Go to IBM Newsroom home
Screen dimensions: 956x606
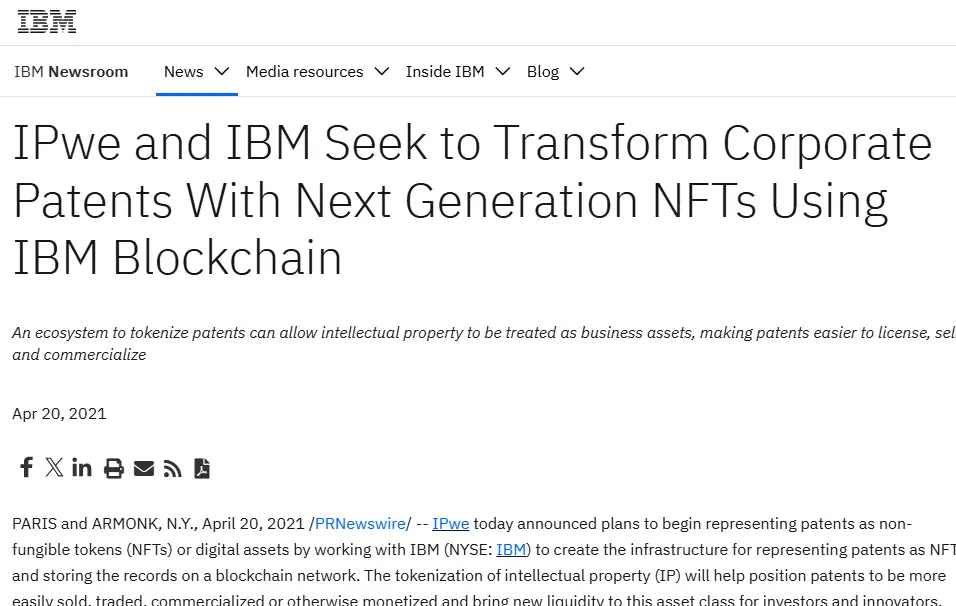[70, 71]
